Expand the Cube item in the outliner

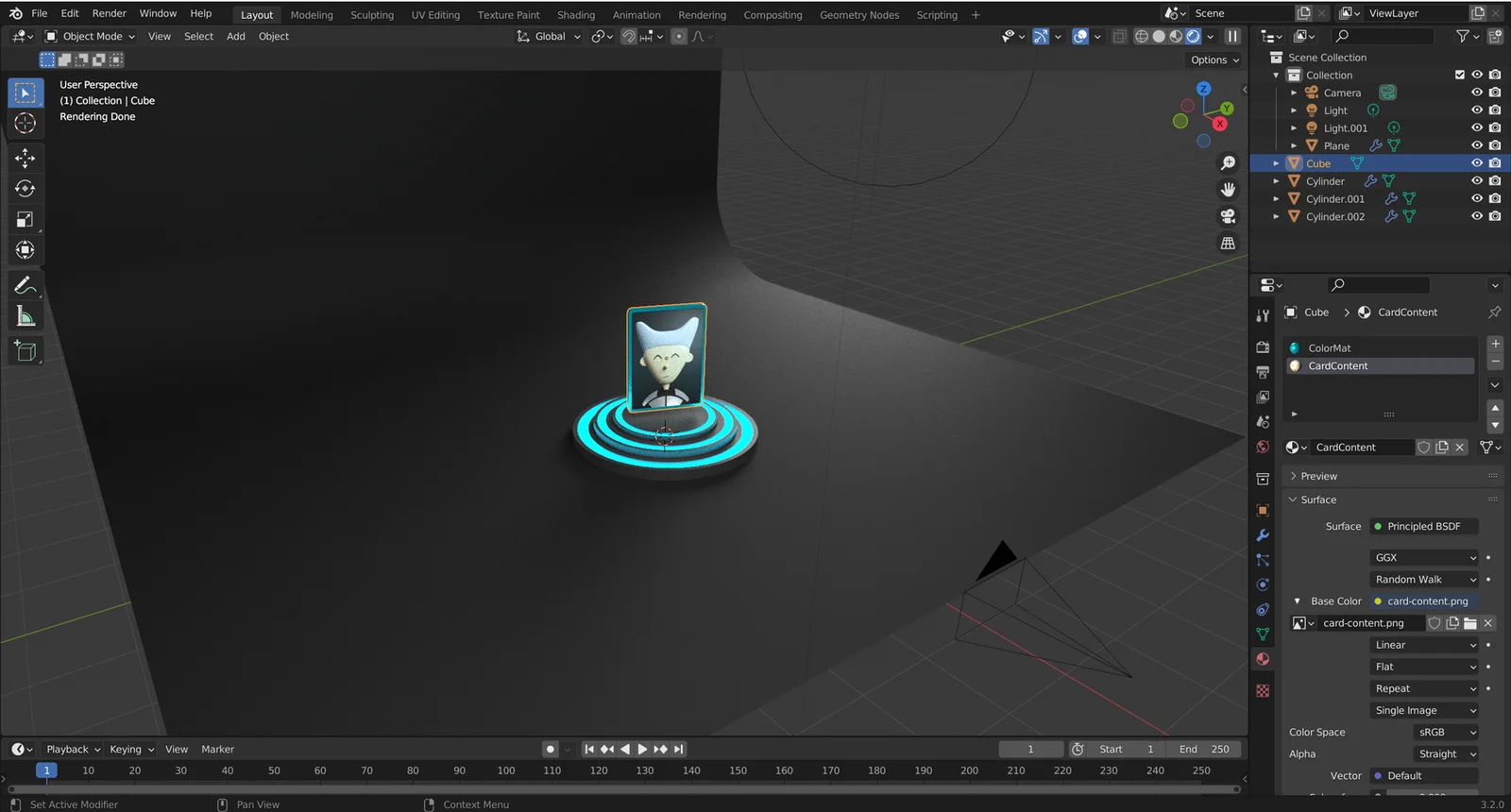point(1276,163)
